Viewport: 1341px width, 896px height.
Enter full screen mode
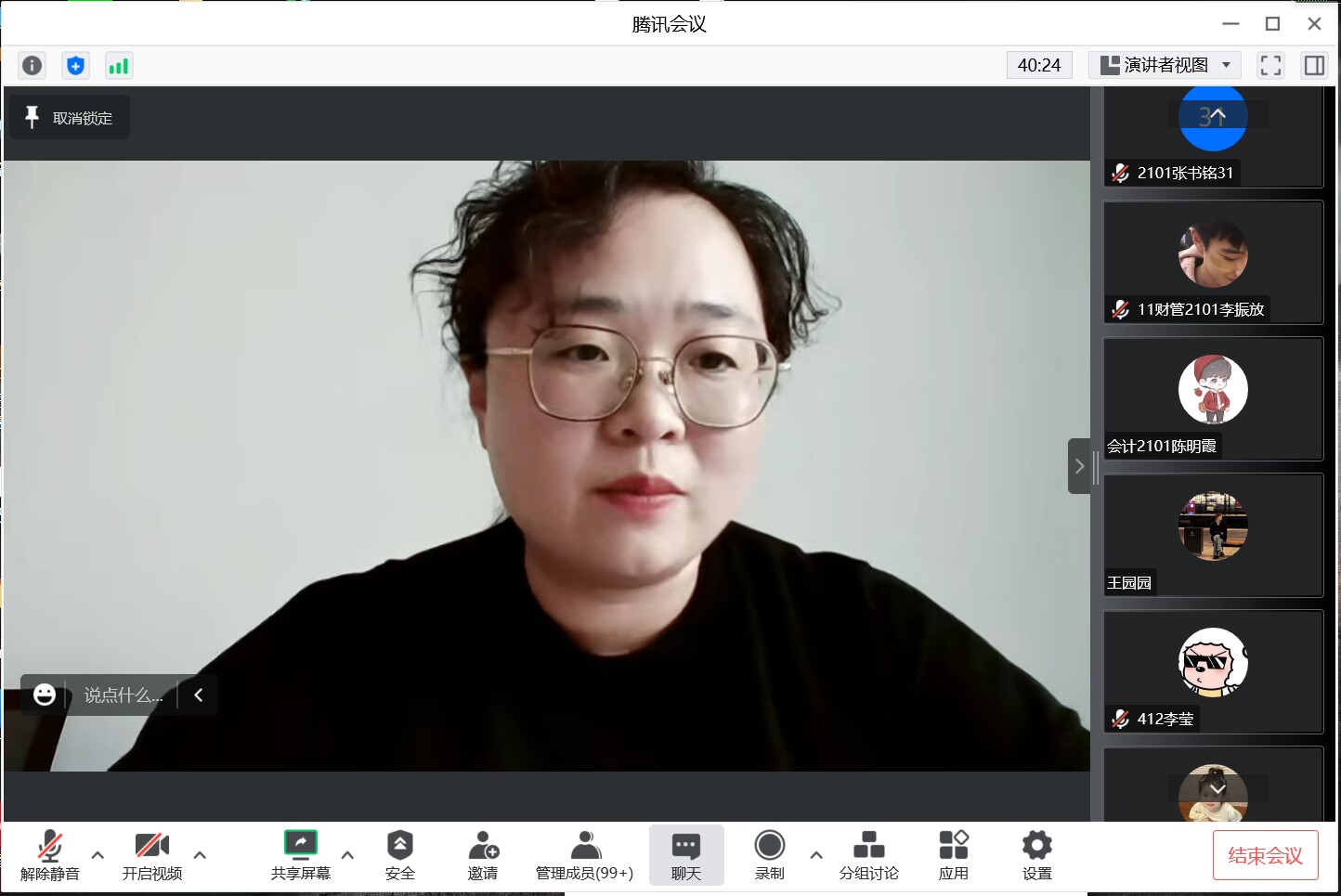click(1270, 65)
